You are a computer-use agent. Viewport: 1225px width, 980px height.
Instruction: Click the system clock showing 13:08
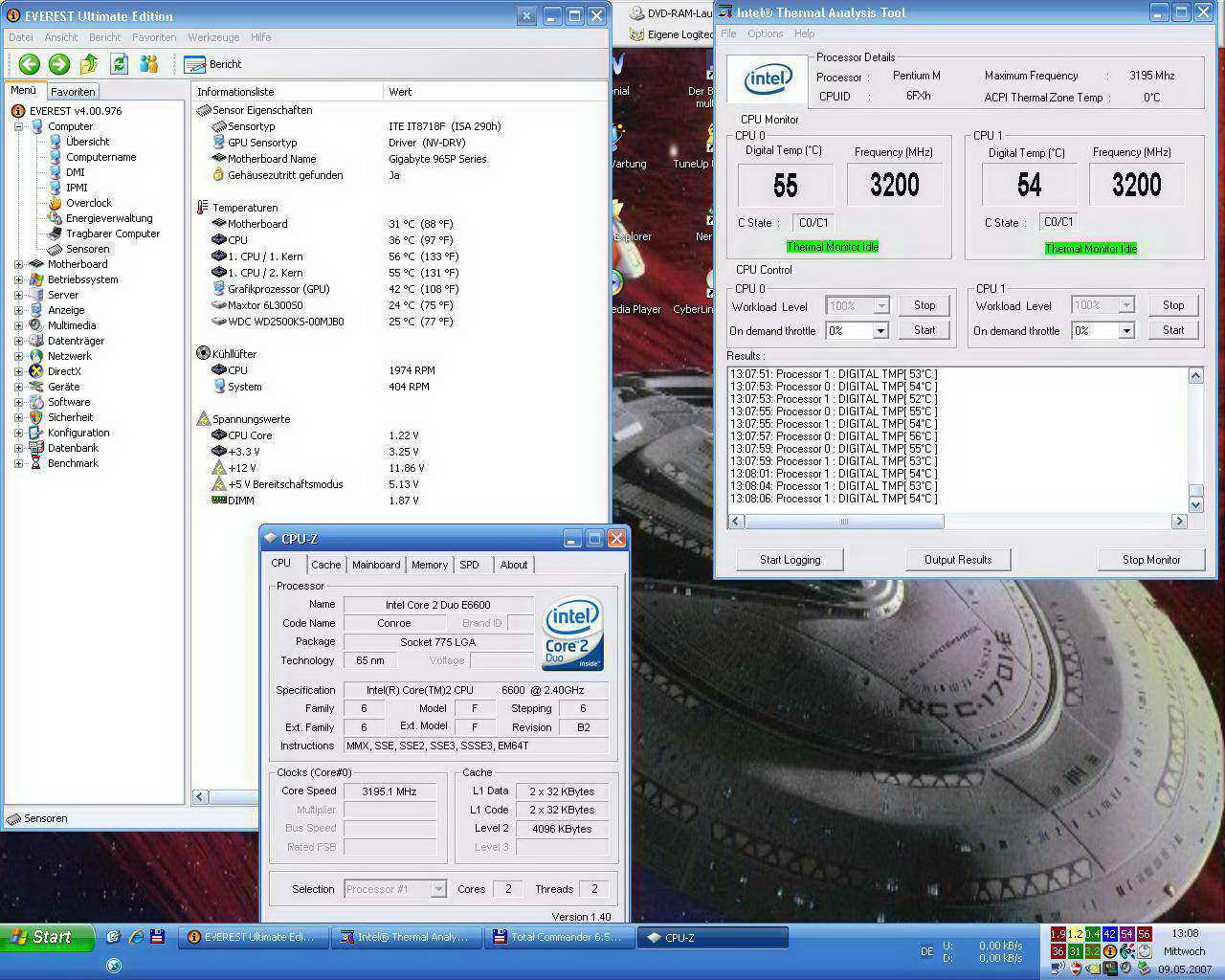(1185, 933)
